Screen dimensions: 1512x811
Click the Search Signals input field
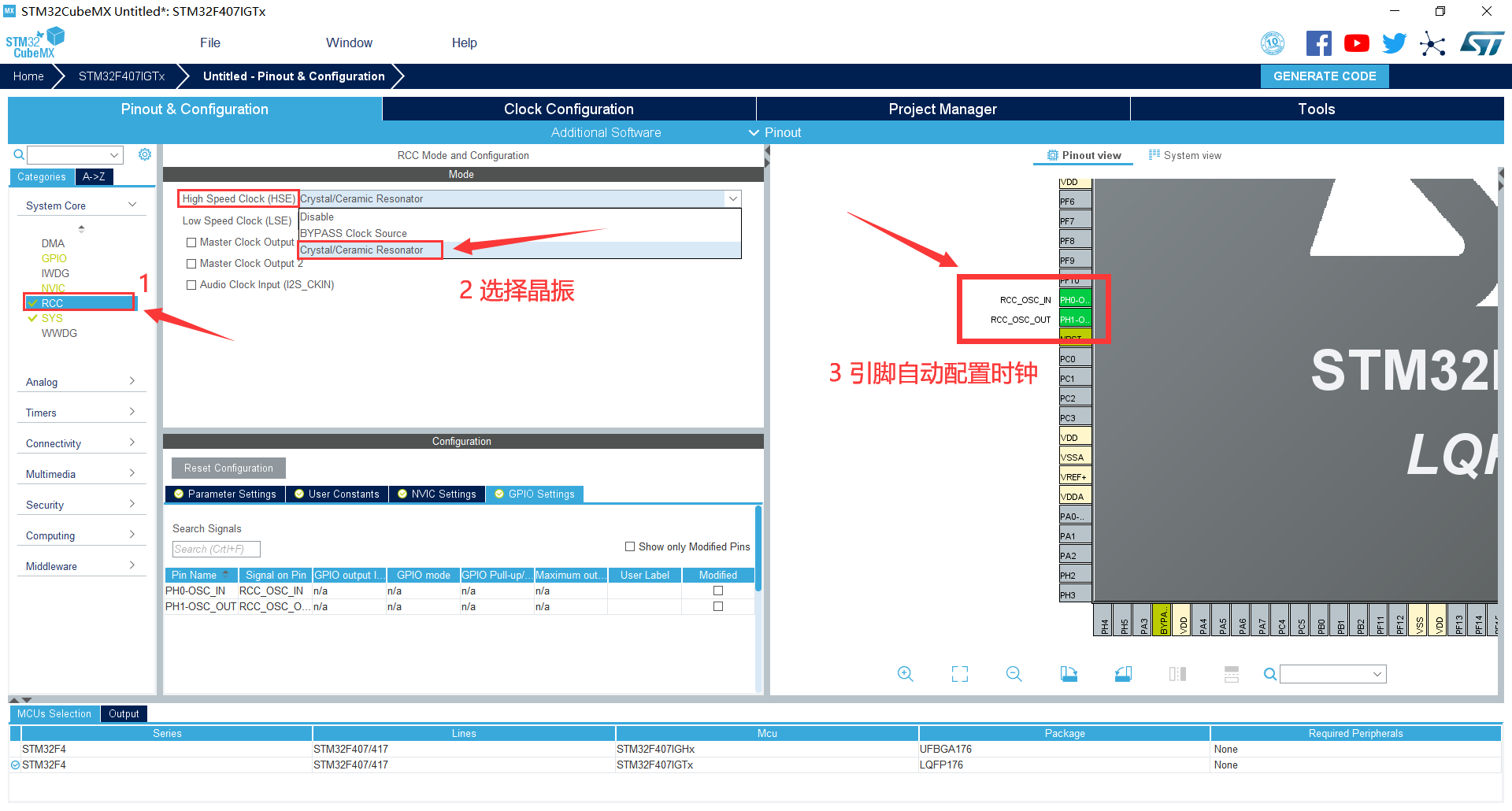(x=216, y=549)
